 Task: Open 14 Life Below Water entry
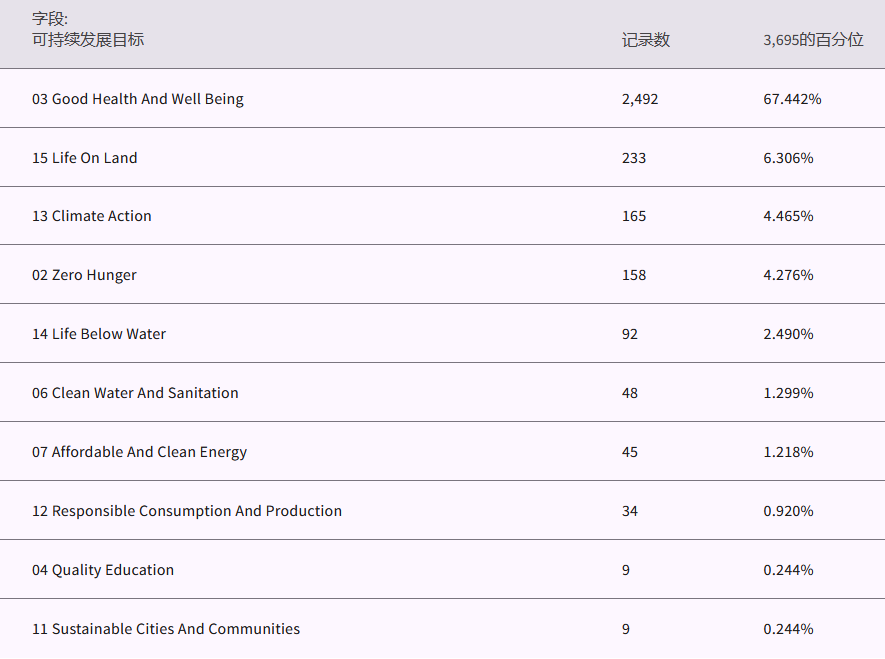[99, 334]
